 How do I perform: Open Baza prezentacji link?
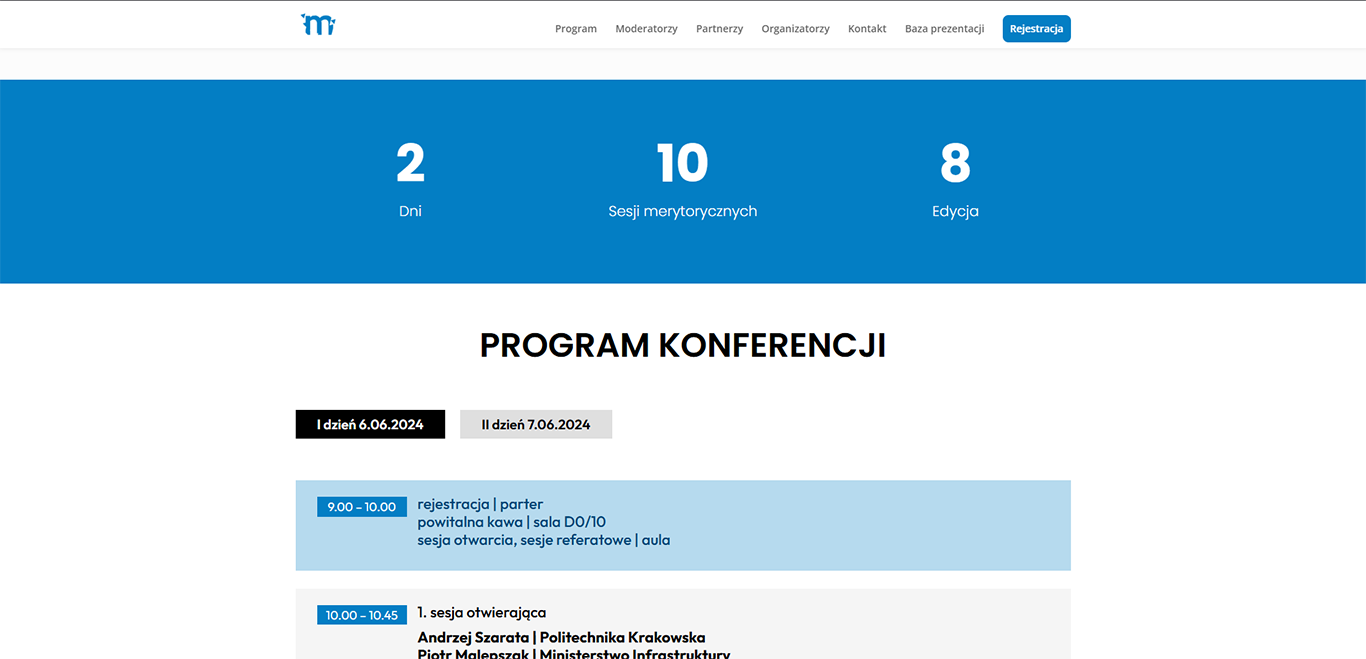[944, 29]
